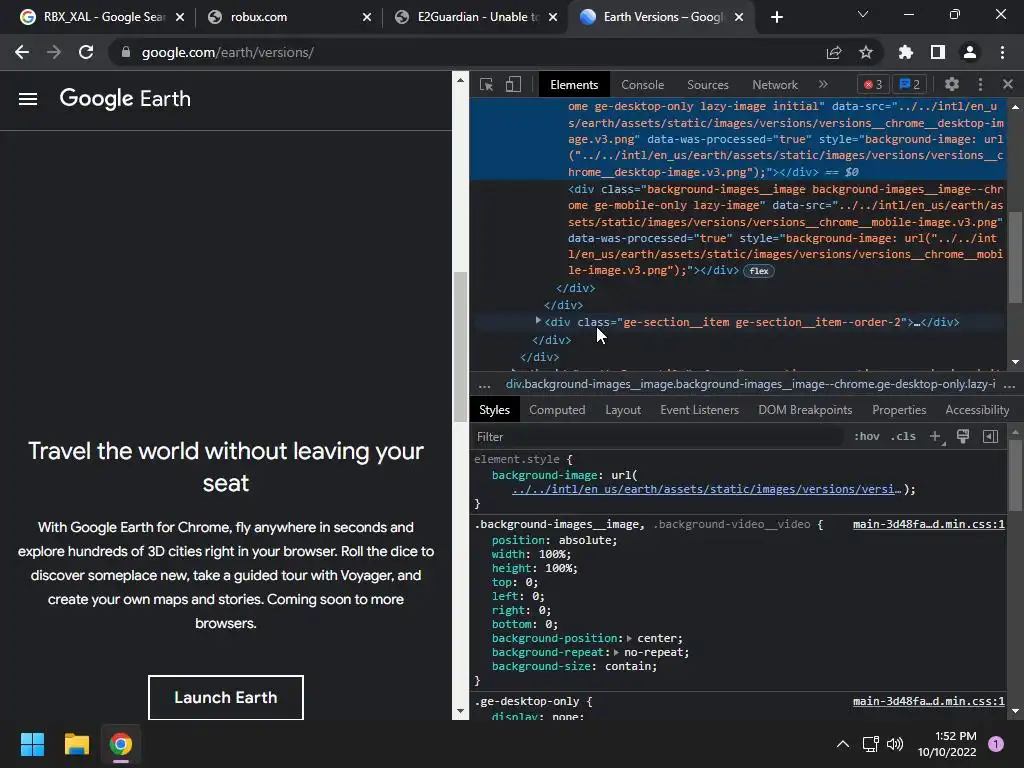This screenshot has width=1024, height=768.
Task: Open main-3d48fa css link for .background-images__image
Action: tap(929, 524)
